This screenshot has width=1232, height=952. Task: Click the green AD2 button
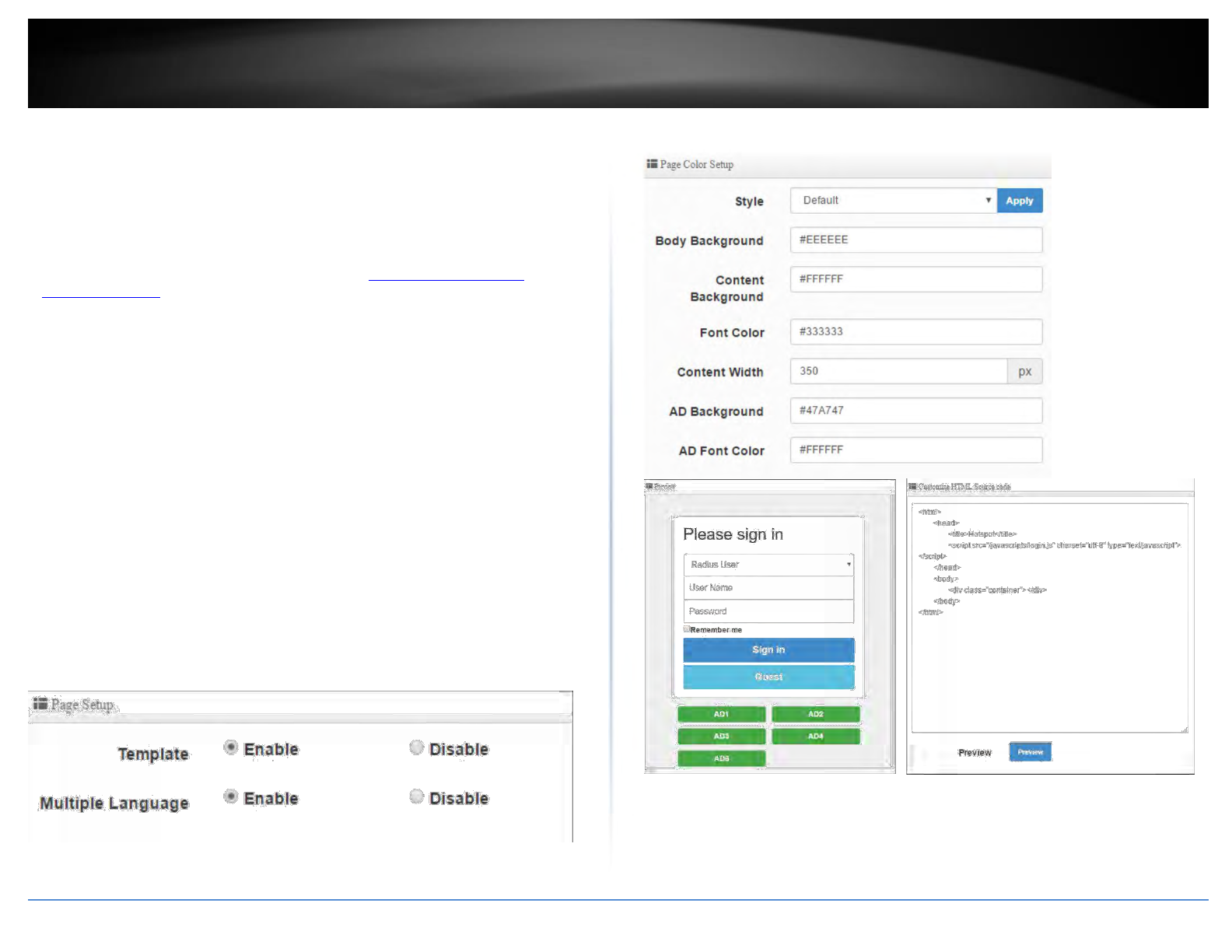point(816,714)
